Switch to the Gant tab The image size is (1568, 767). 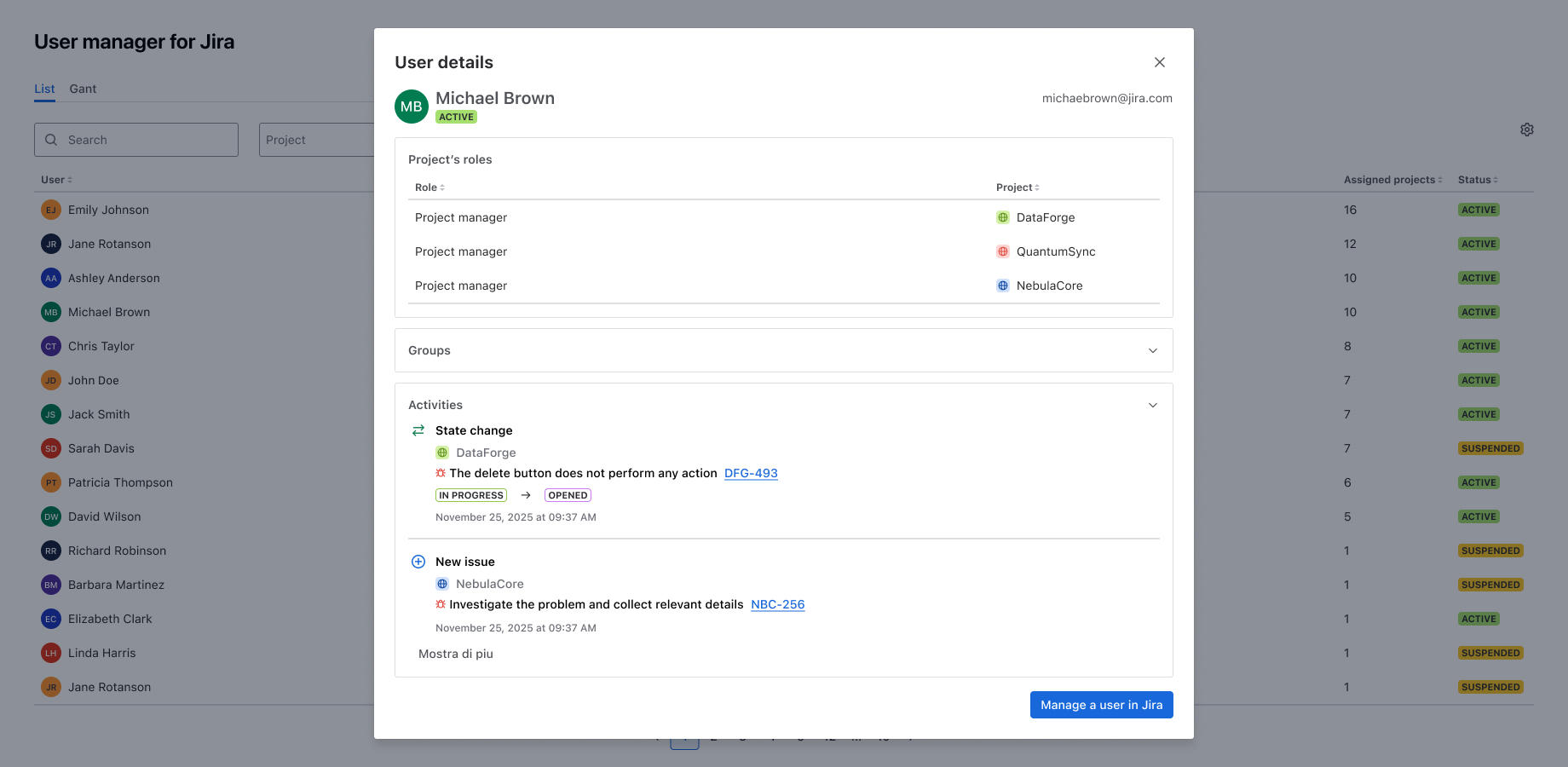[x=83, y=88]
